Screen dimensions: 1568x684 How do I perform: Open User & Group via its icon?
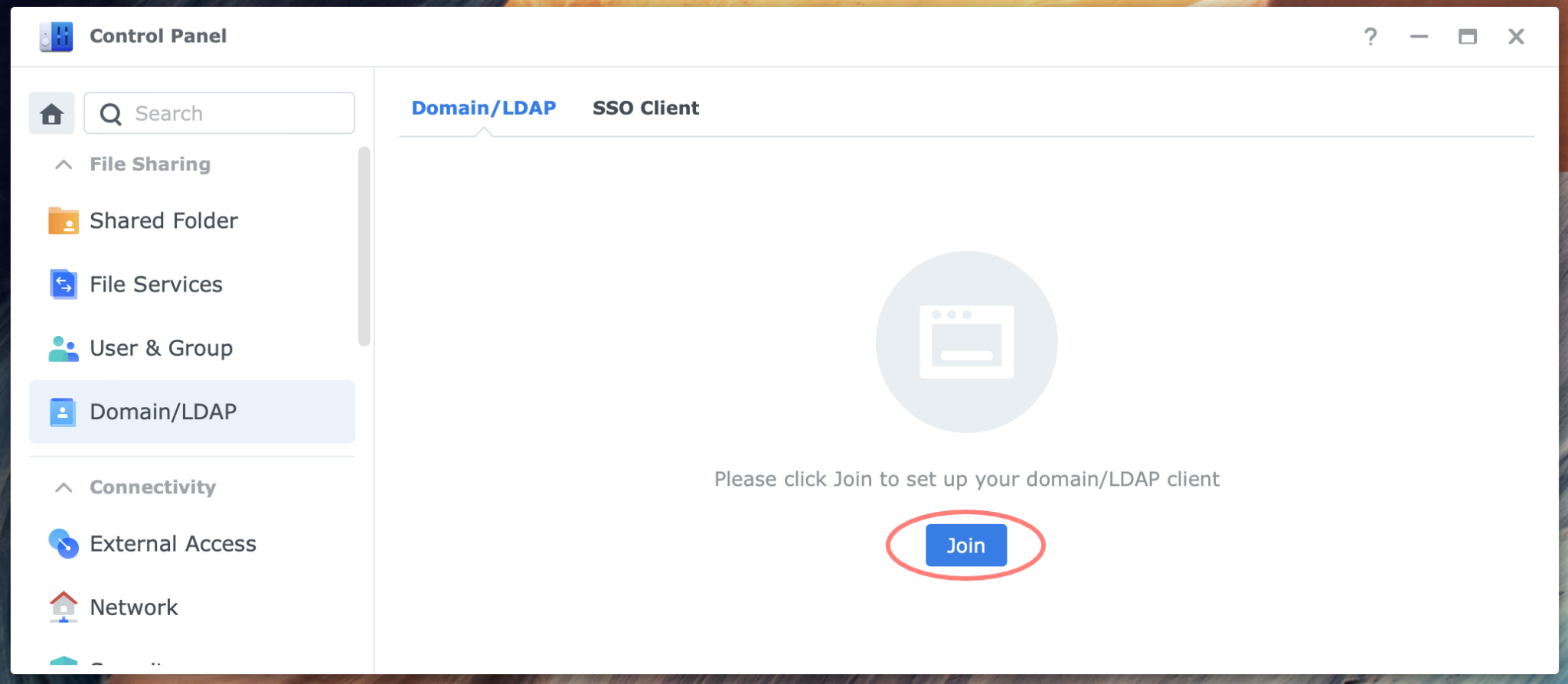pyautogui.click(x=64, y=348)
